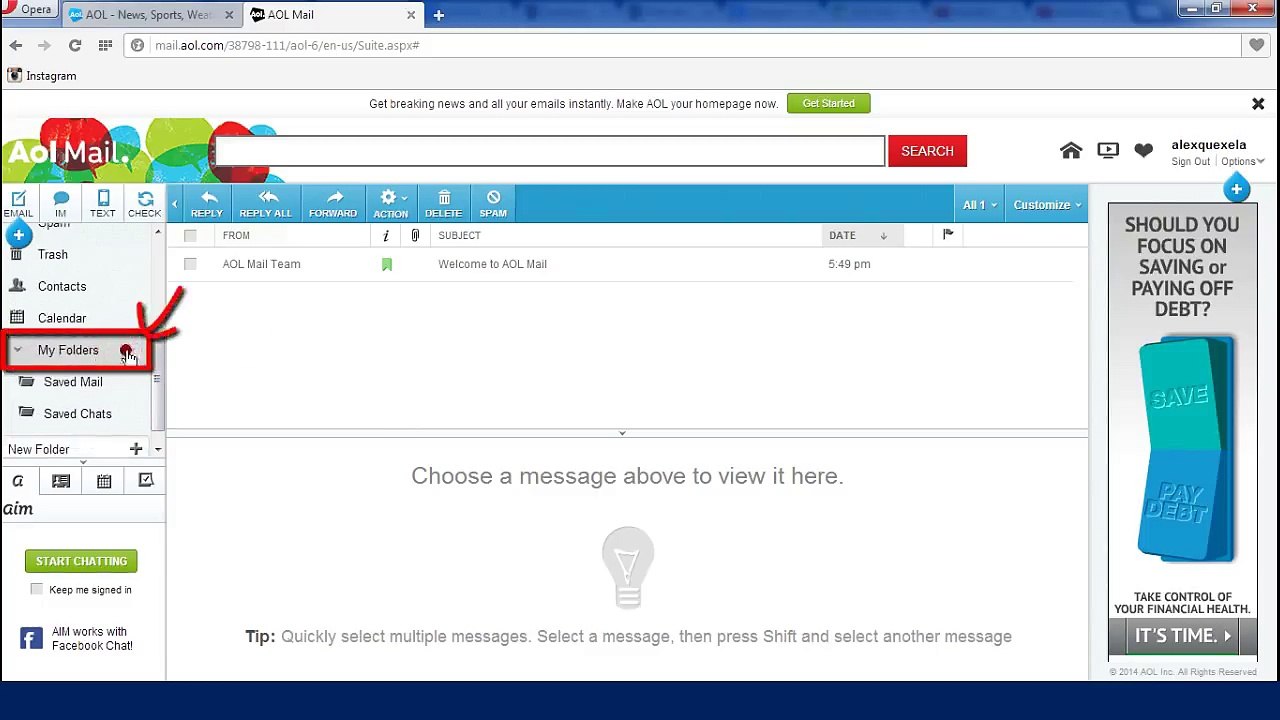Open Contacts in the sidebar
Viewport: 1280px width, 720px height.
[x=62, y=287]
